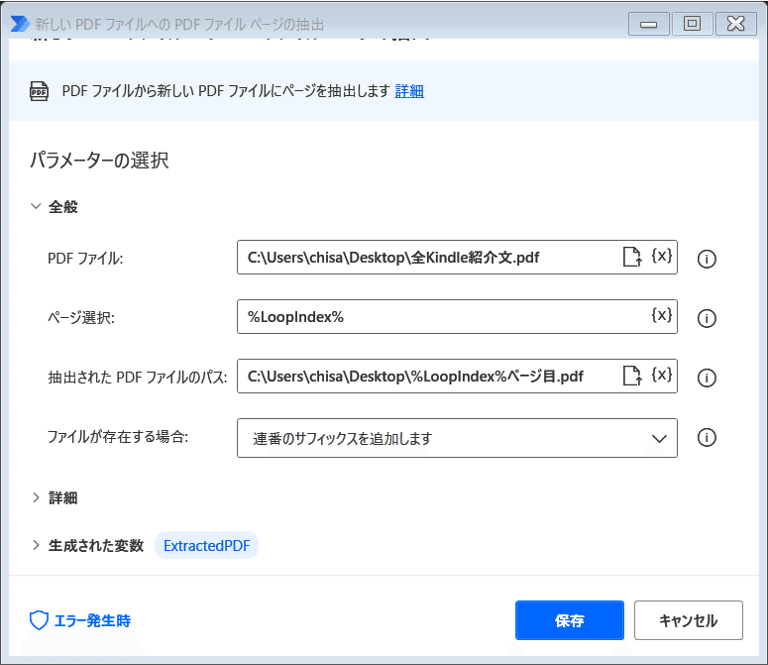768x665 pixels.
Task: Click キャンセル button
Action: point(688,620)
